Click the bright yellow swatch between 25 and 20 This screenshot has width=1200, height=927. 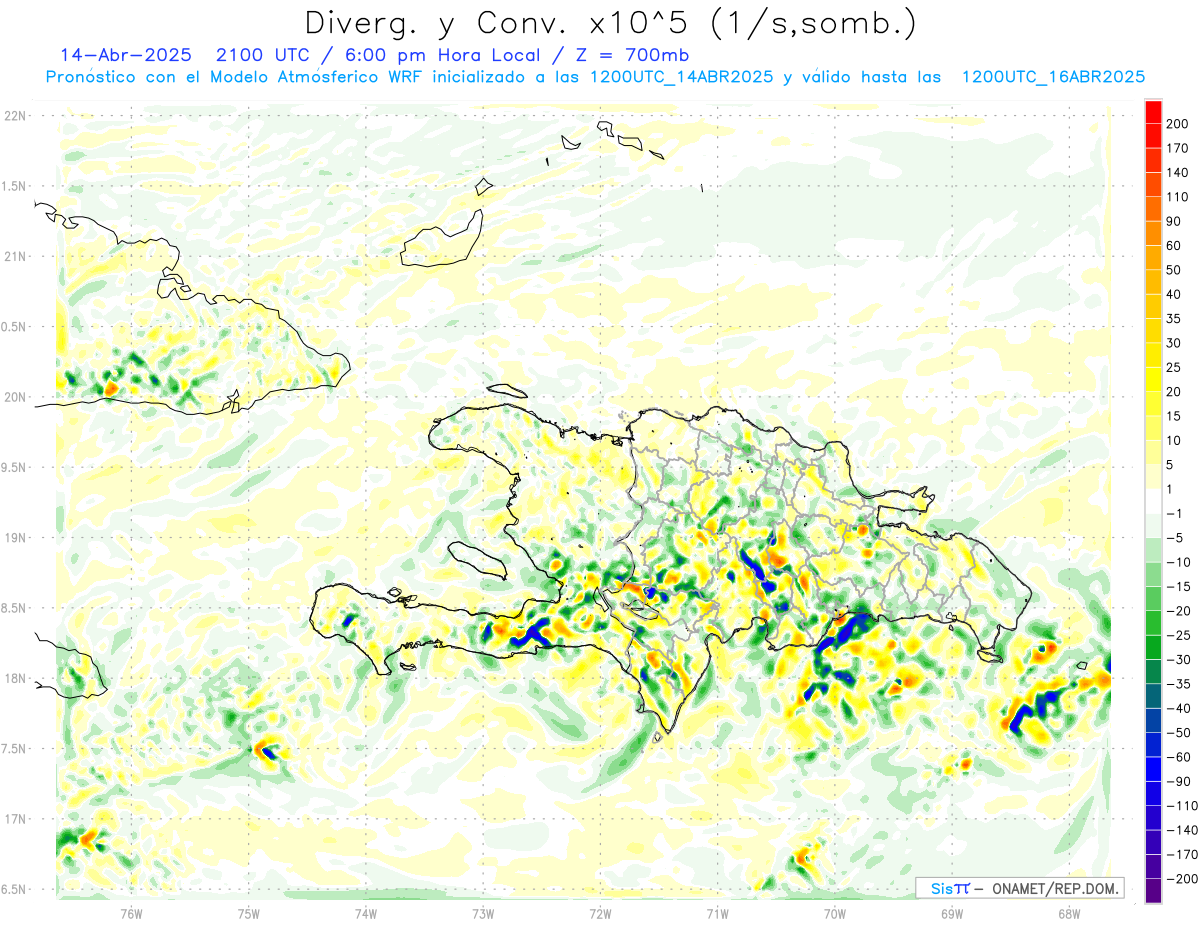click(1153, 379)
